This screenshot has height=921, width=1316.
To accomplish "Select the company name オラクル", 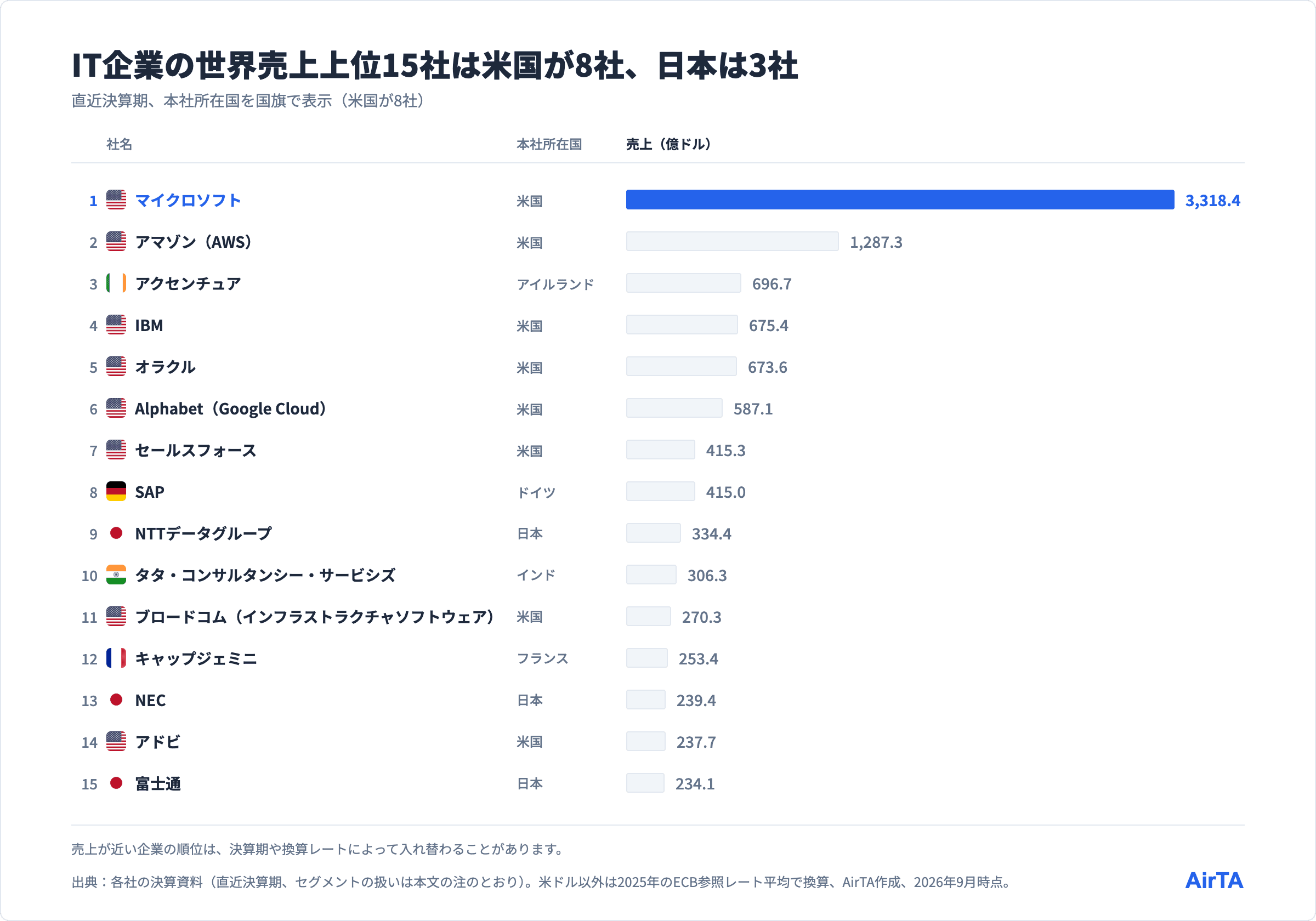I will pyautogui.click(x=165, y=367).
